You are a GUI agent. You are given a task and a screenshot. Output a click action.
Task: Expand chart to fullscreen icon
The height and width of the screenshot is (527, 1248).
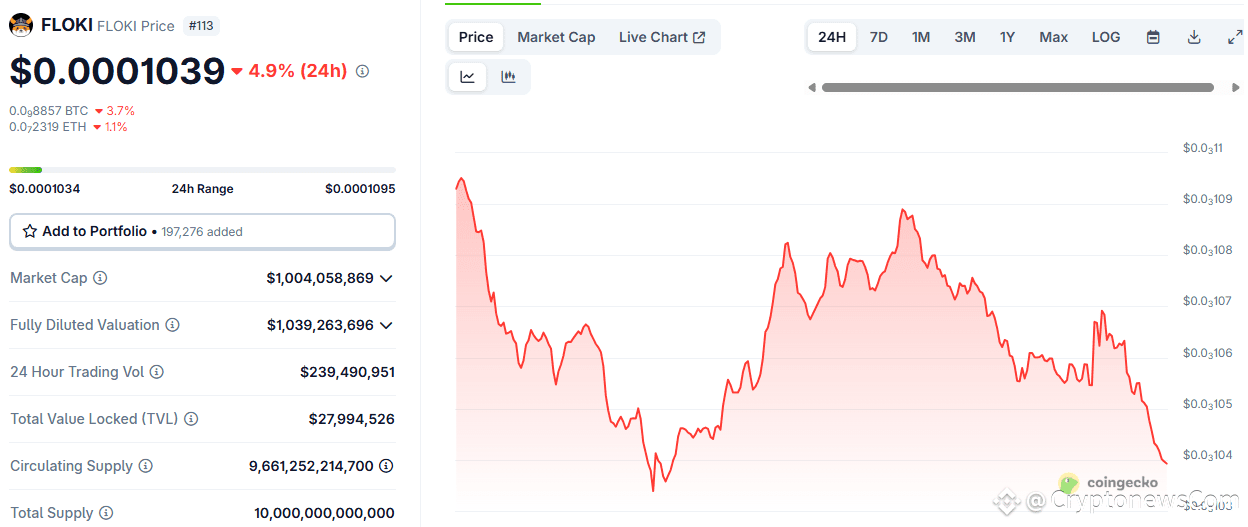click(x=1235, y=37)
